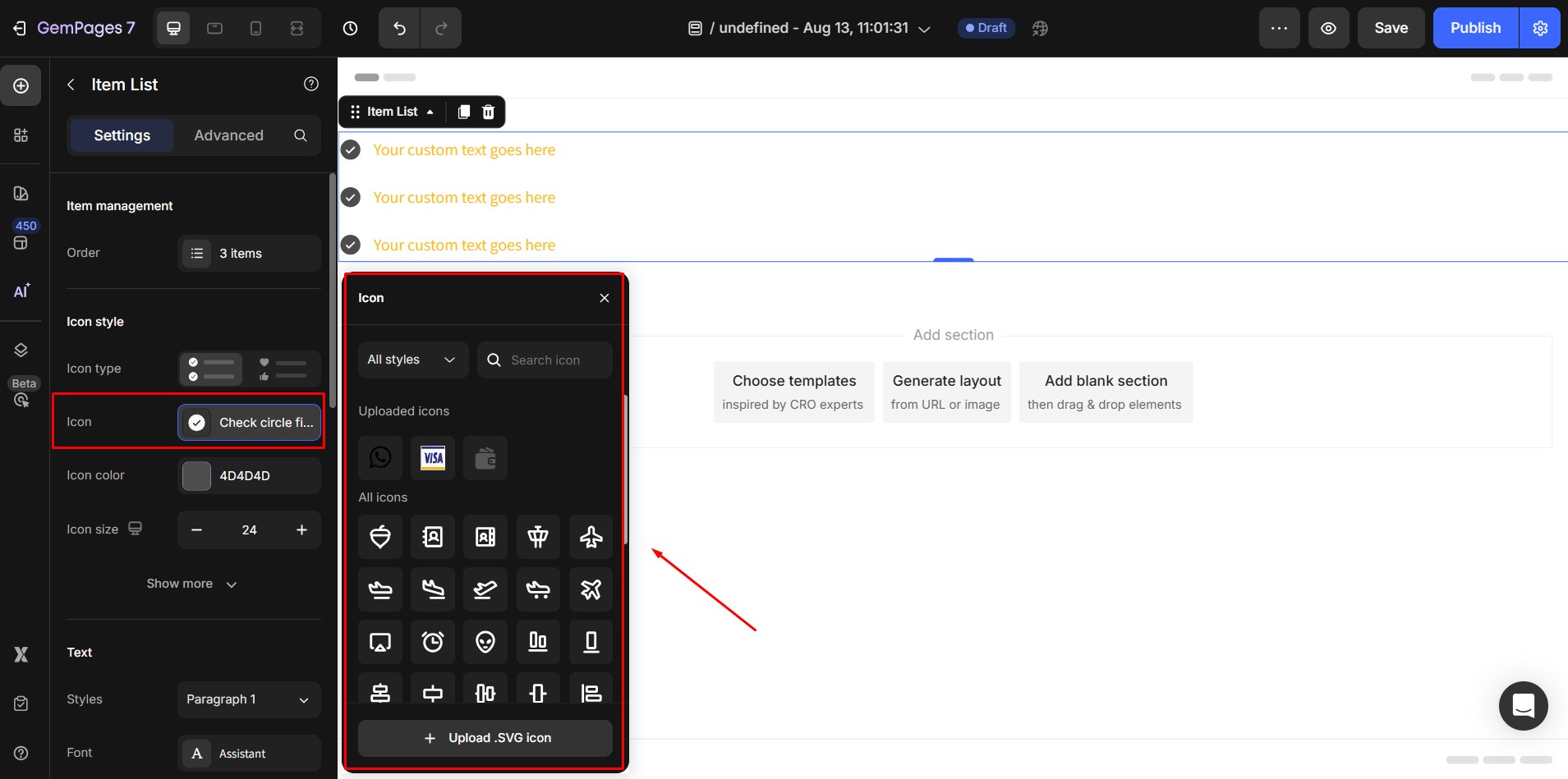Viewport: 1568px width, 779px height.
Task: Click the undo arrow in the toolbar
Action: [x=398, y=28]
